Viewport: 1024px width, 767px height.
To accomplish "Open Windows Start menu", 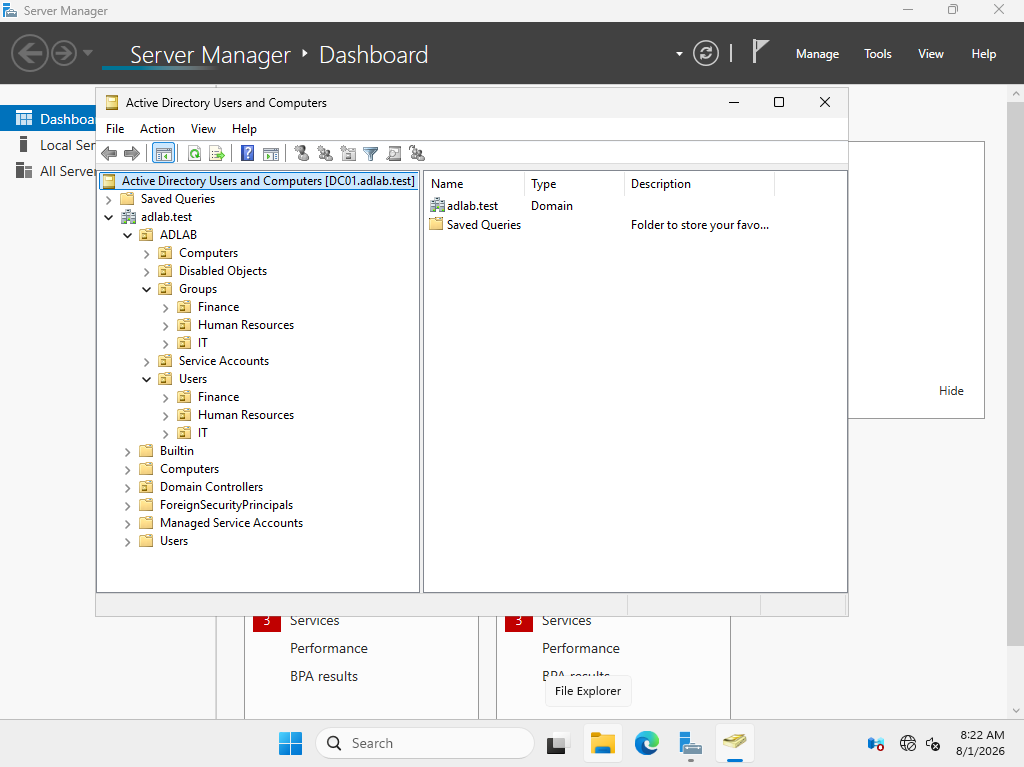I will click(290, 743).
